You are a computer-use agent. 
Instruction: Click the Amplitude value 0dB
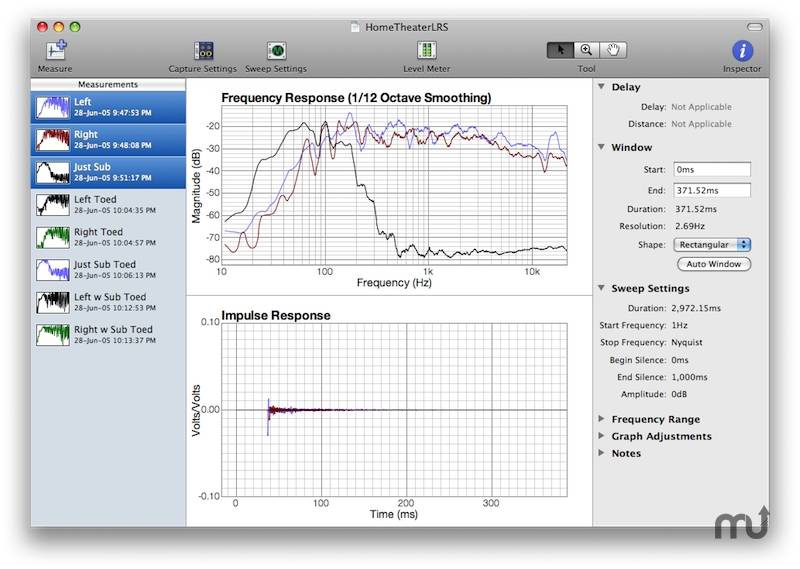[679, 394]
